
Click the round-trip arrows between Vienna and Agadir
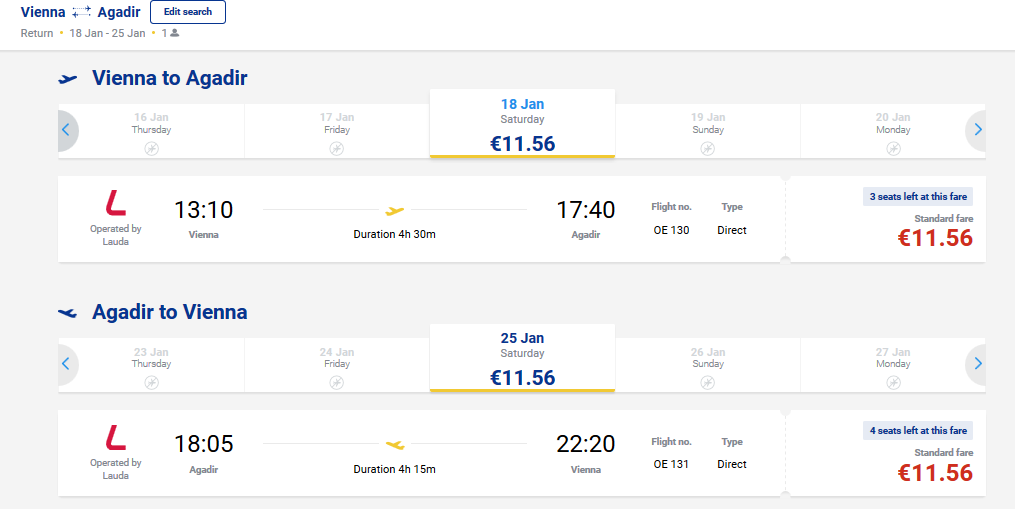[82, 12]
